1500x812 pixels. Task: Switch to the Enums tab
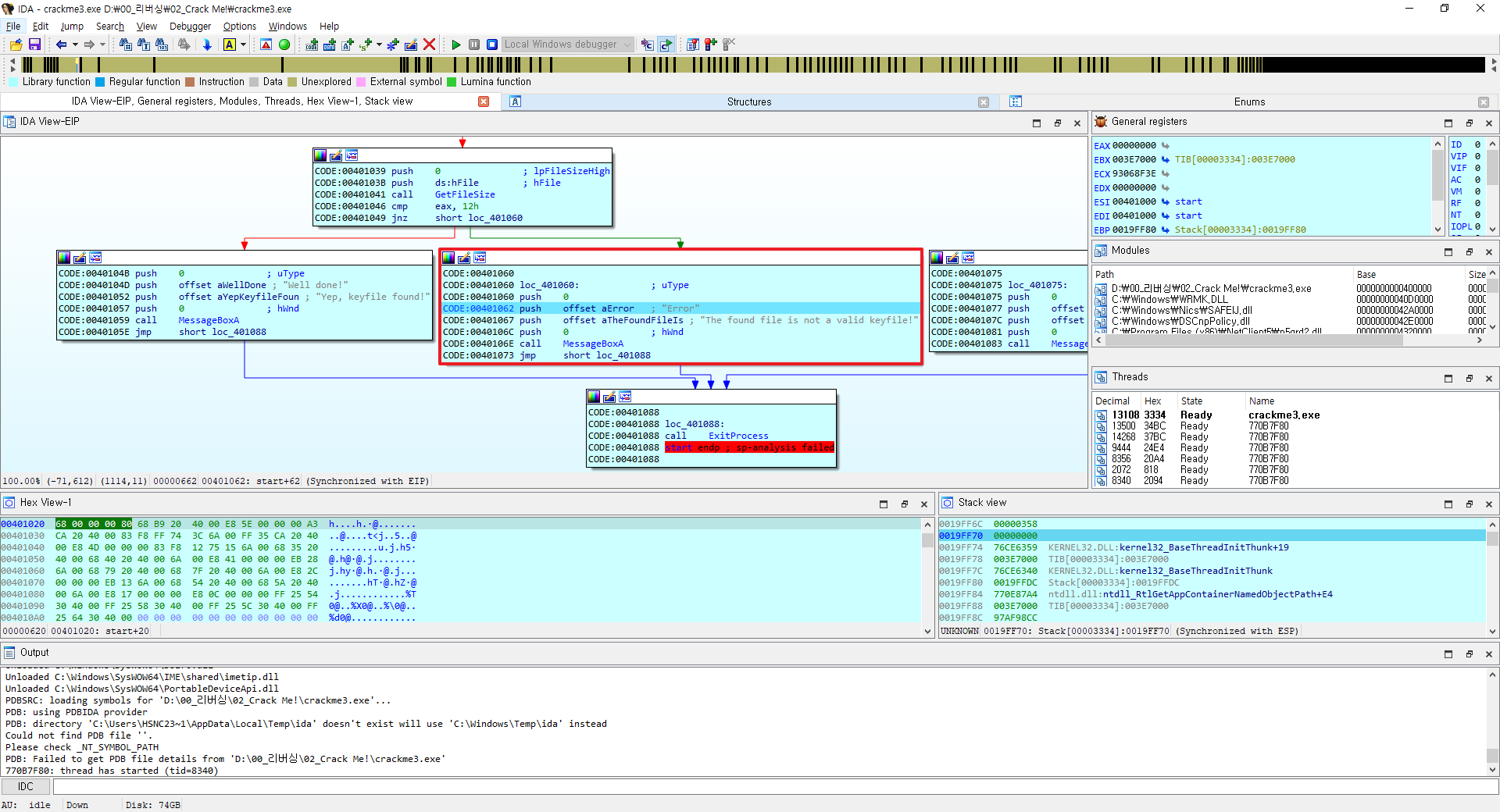coord(1248,101)
